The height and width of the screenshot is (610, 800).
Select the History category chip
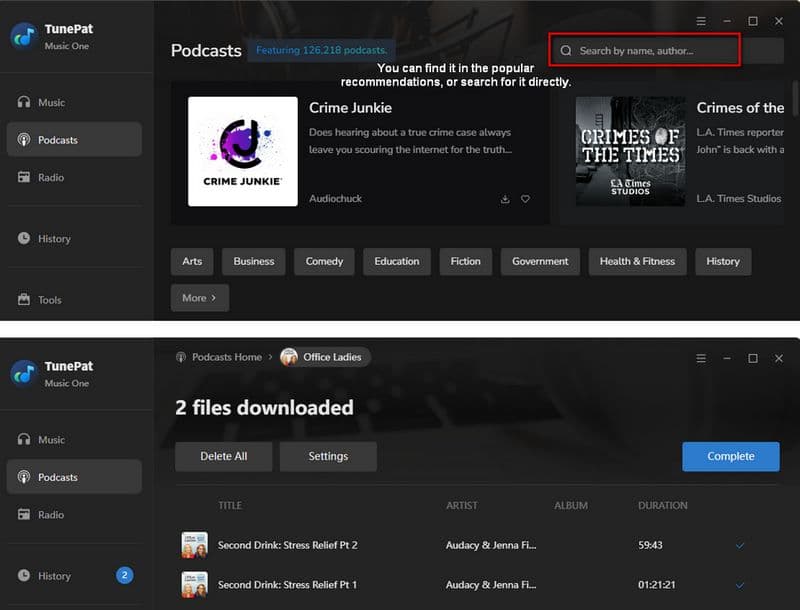(x=723, y=261)
